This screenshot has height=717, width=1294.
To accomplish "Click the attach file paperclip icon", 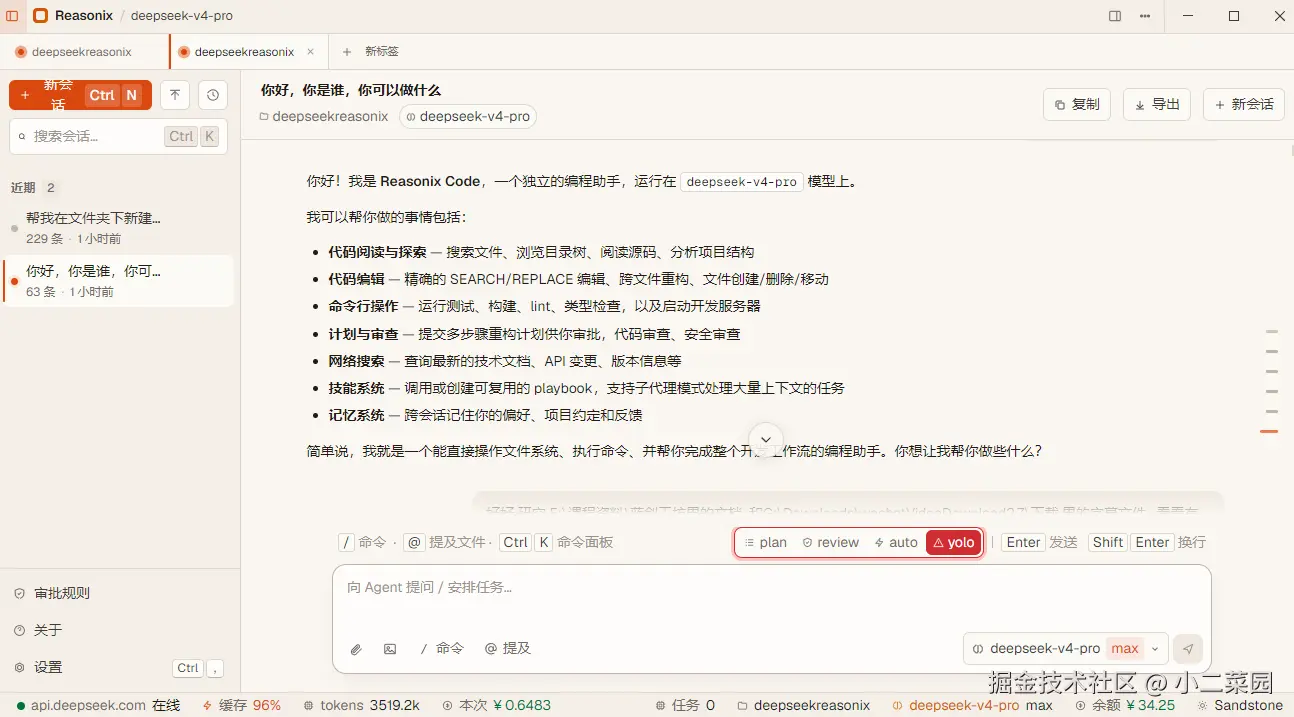I will 355,649.
